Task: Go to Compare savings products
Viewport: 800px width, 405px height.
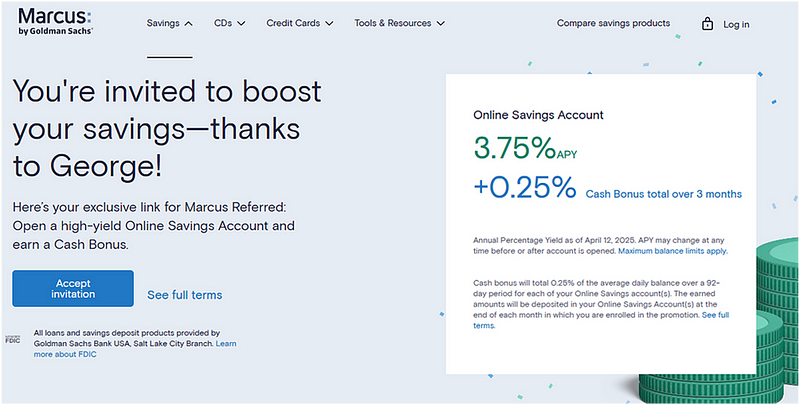Action: (x=613, y=23)
